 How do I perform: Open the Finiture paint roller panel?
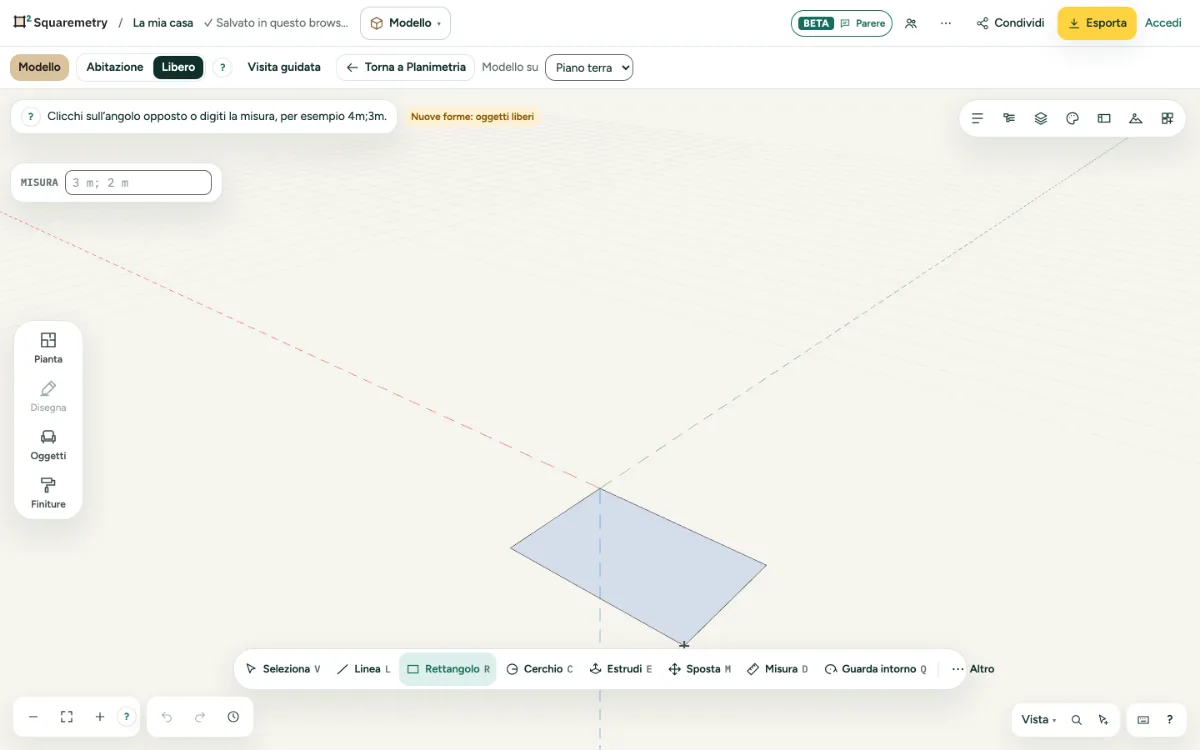point(48,493)
